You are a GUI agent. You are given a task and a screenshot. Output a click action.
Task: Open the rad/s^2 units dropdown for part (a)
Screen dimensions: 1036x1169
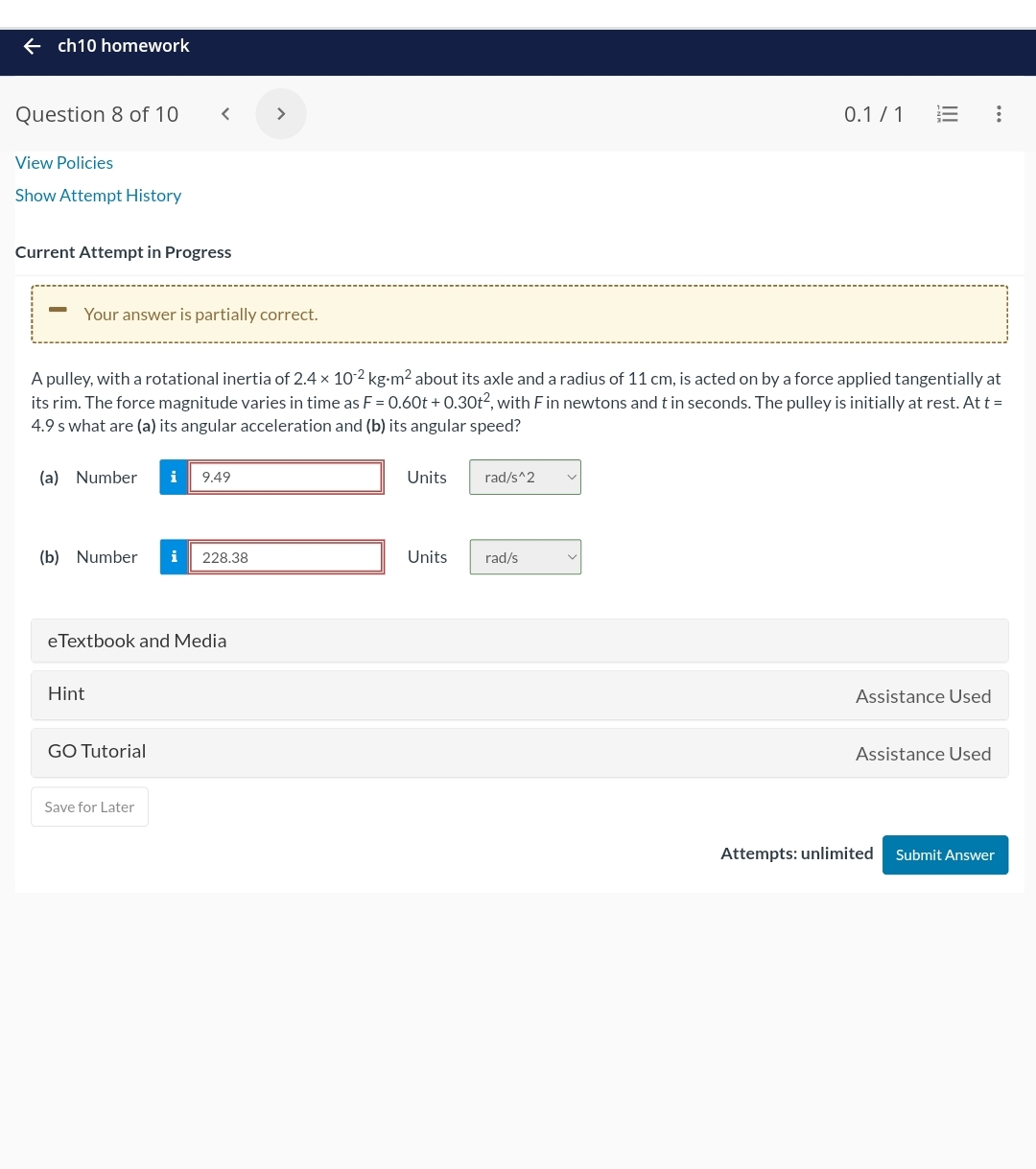coord(525,477)
